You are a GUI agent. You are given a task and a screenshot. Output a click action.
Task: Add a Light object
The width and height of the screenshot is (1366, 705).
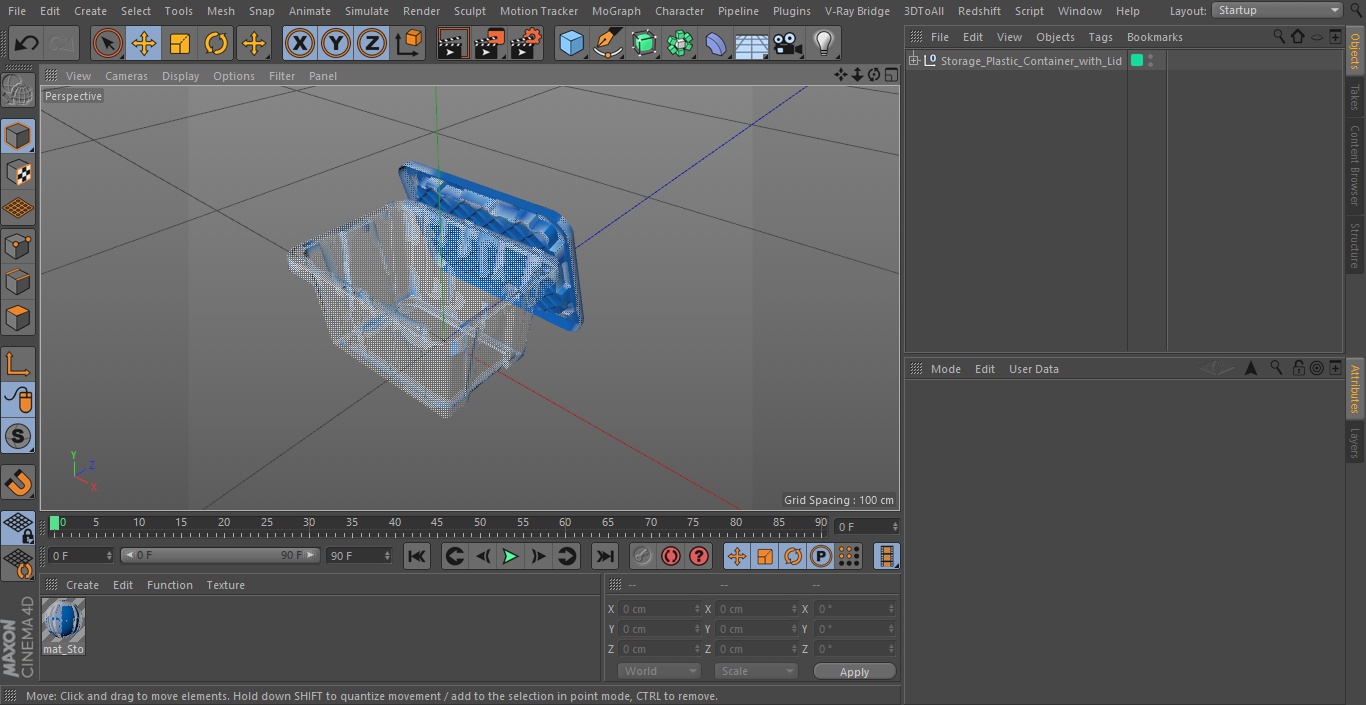click(824, 43)
